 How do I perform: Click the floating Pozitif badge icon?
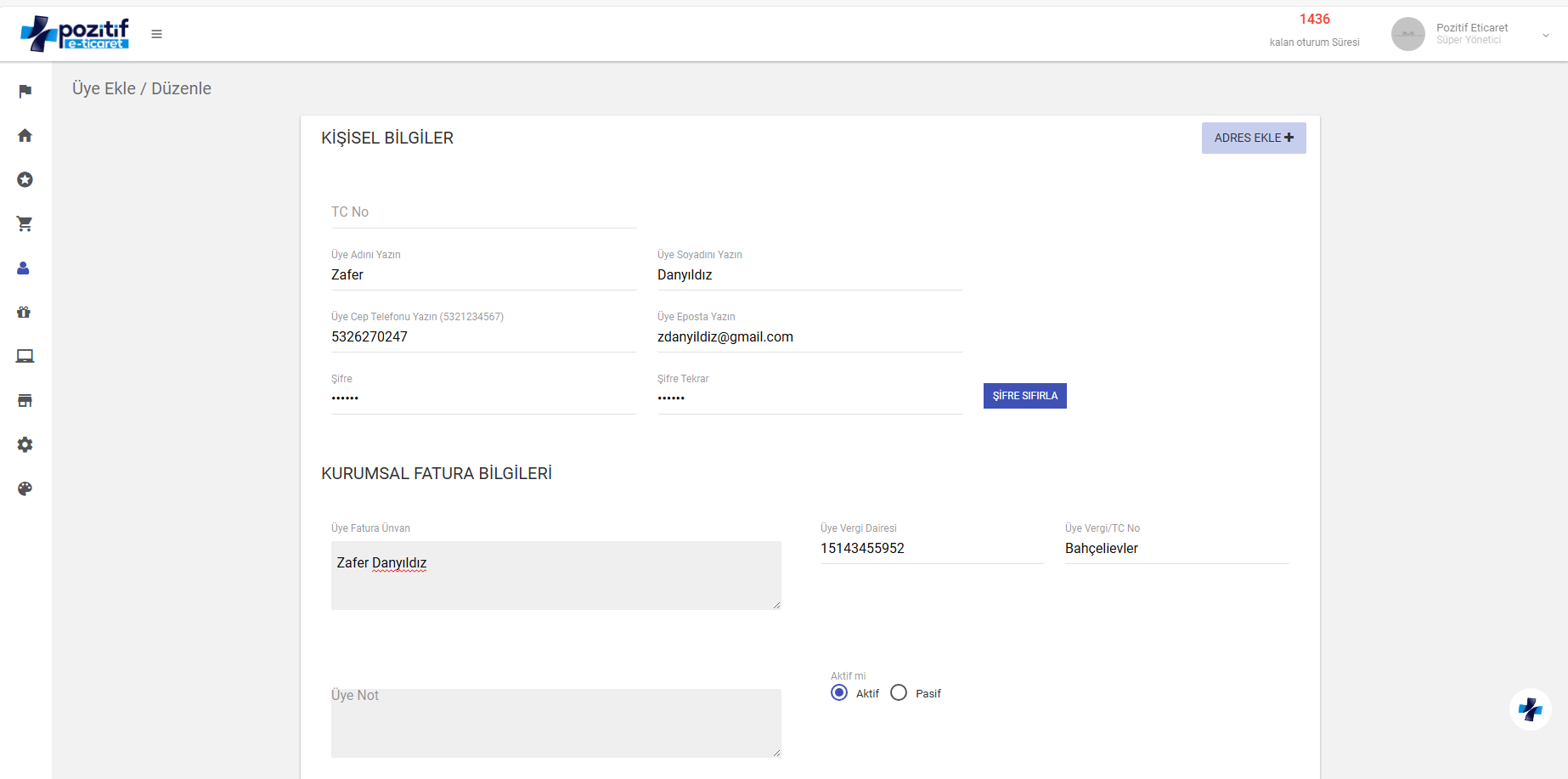1530,709
